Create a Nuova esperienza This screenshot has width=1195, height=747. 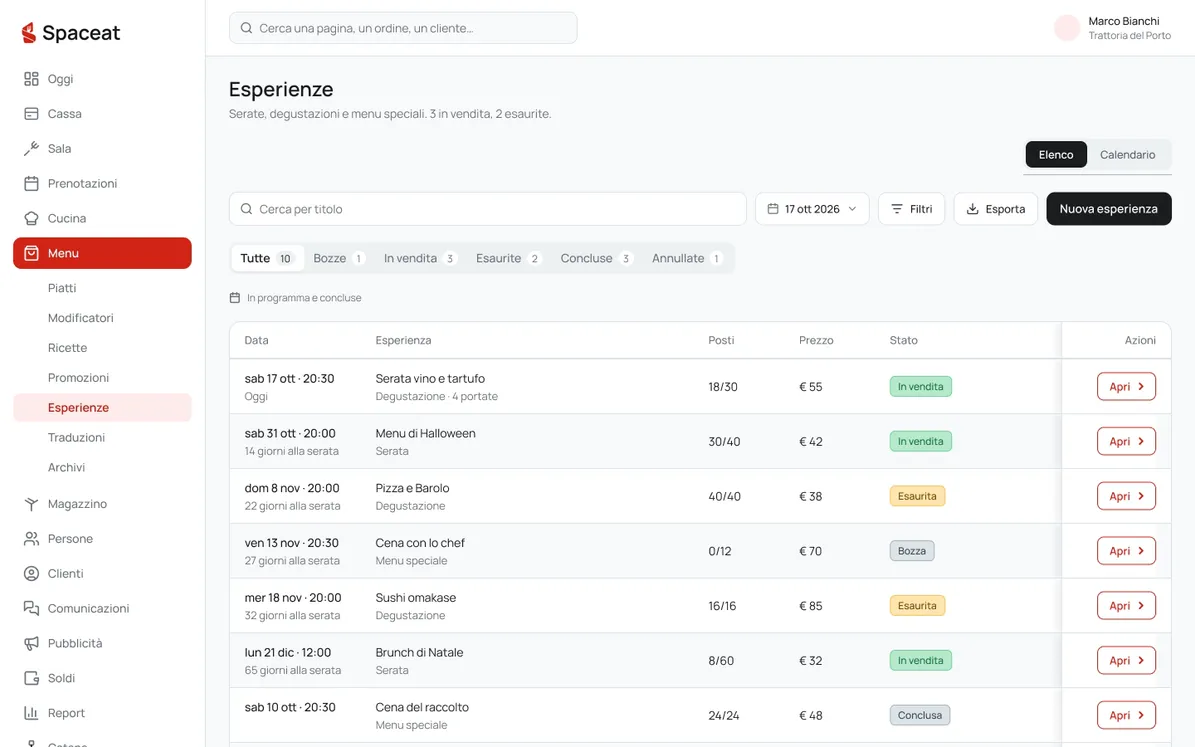1108,209
